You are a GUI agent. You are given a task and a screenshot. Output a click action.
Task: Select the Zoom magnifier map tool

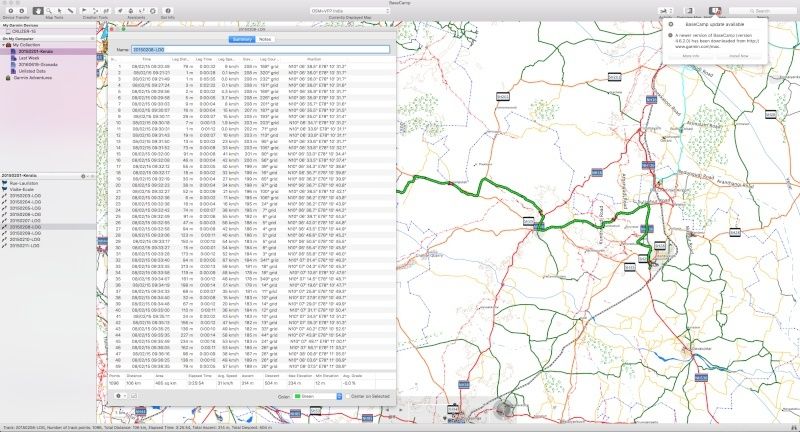point(49,10)
